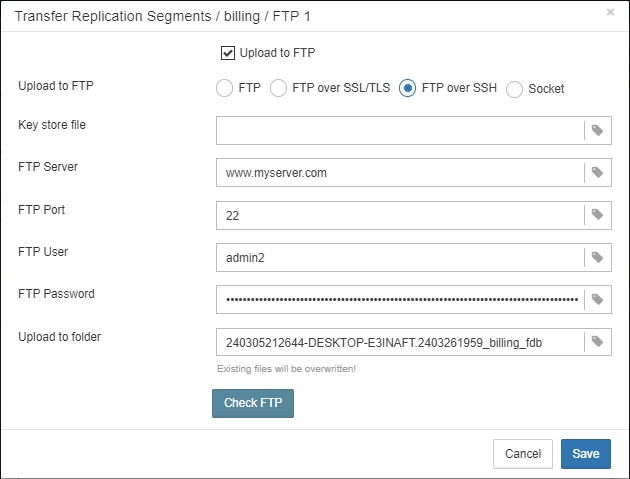Edit the FTP User field
Screen dimensions: 630x479
[399, 257]
